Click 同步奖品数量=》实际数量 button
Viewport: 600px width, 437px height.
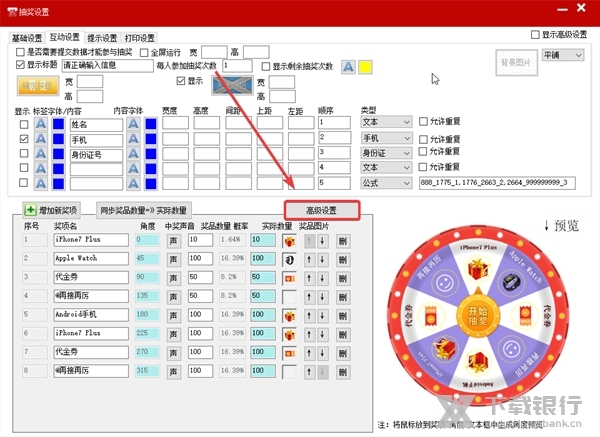(143, 210)
